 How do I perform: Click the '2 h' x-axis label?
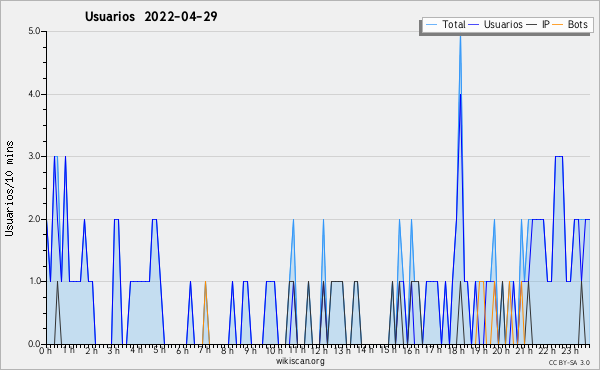tap(91, 350)
